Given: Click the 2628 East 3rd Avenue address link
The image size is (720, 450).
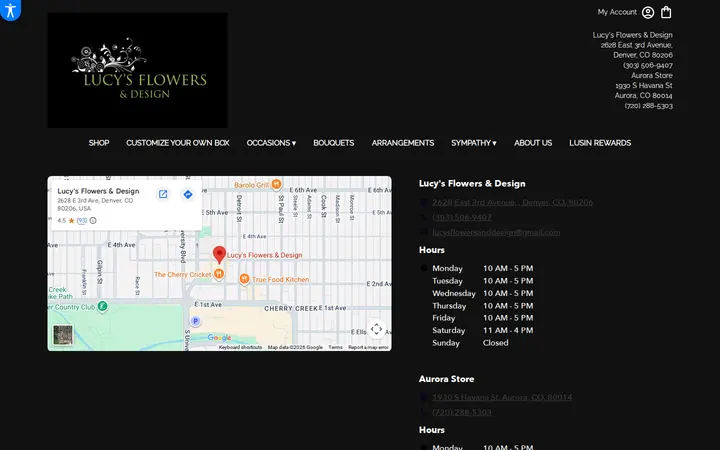Looking at the screenshot, I should tap(512, 202).
